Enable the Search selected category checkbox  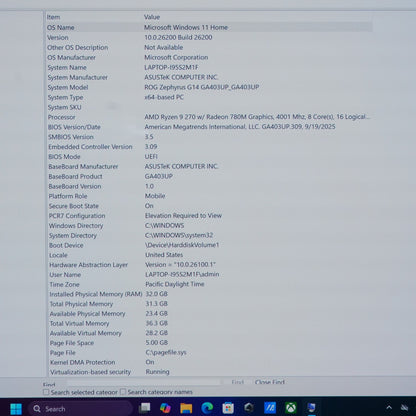[46, 392]
